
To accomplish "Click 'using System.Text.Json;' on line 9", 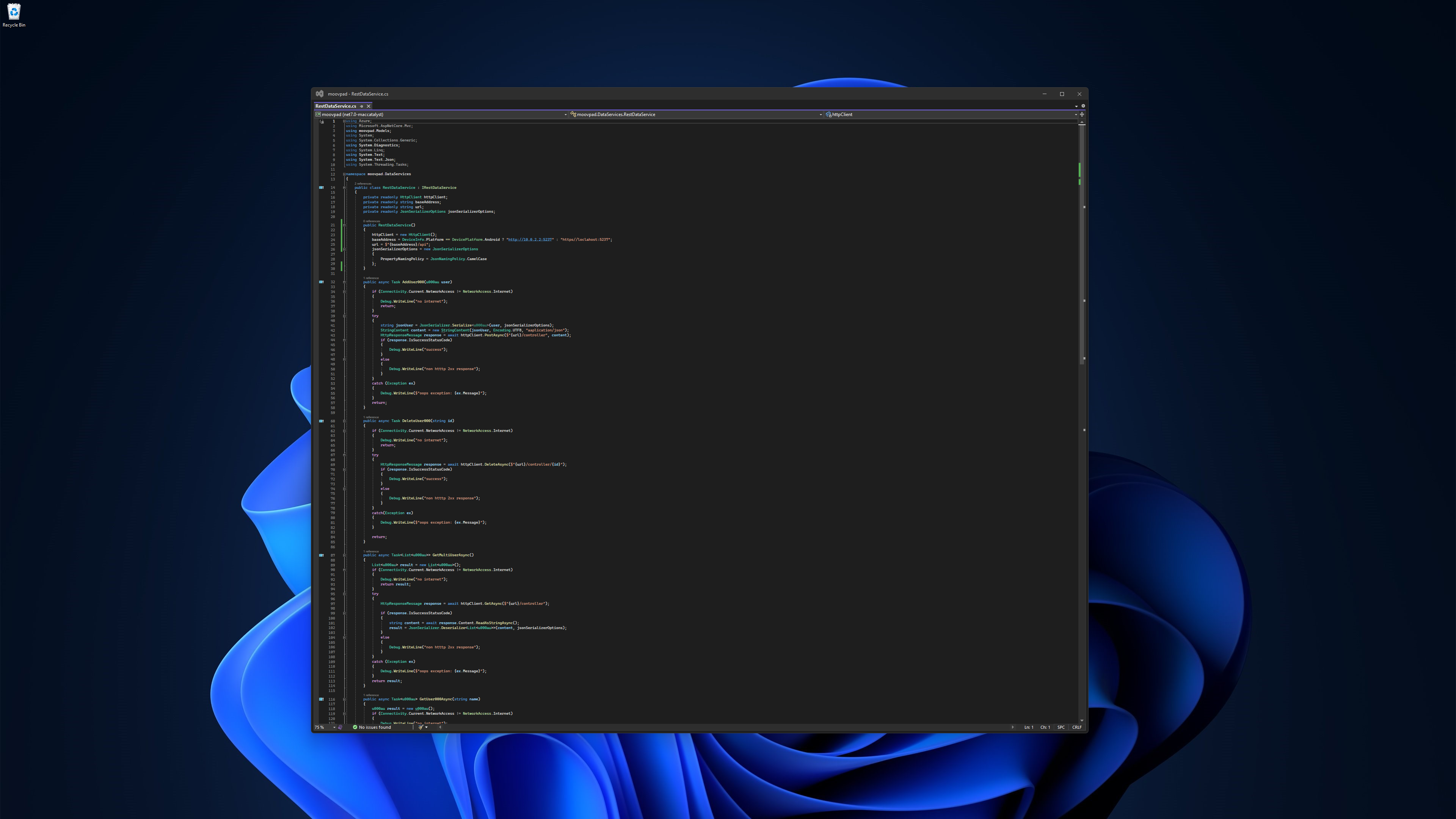I will (370, 160).
